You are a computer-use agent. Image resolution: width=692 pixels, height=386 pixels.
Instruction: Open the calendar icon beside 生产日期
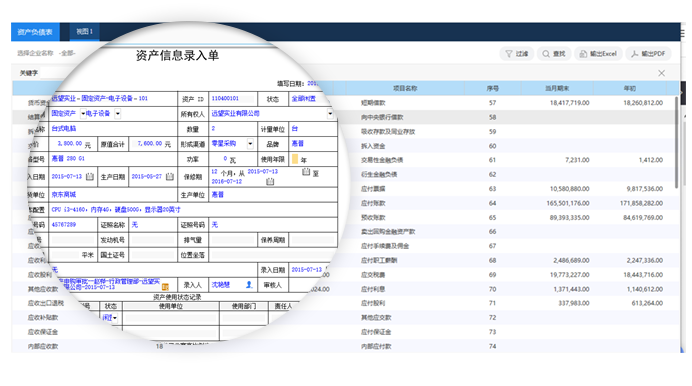pyautogui.click(x=170, y=176)
